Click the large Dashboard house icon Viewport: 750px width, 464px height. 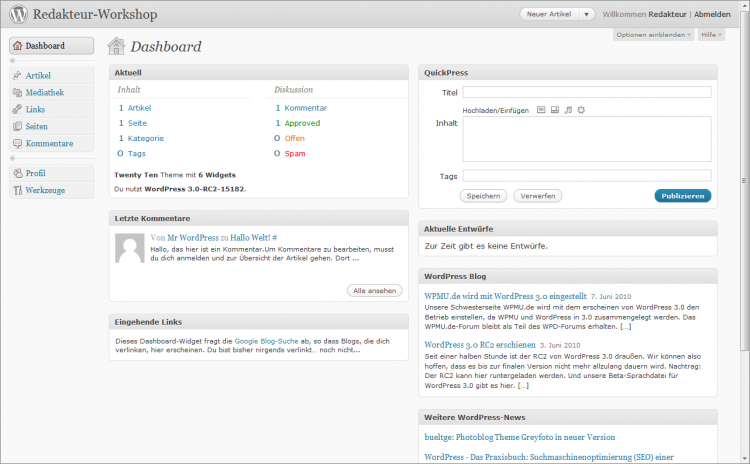(116, 46)
